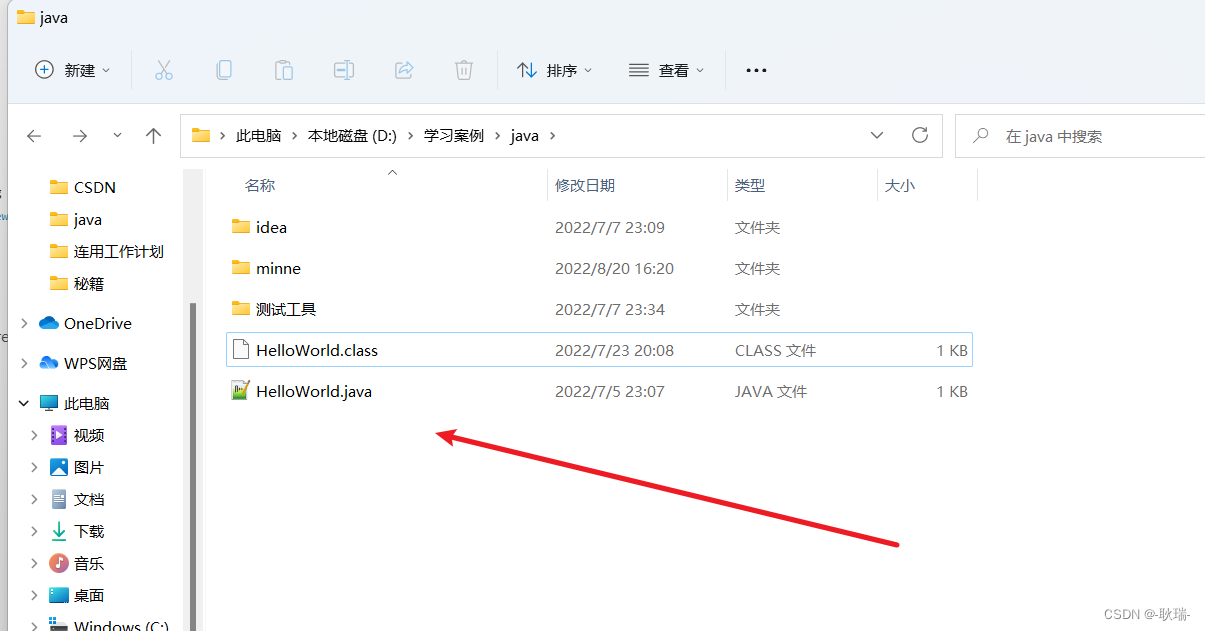Select 本地磁盘 (D:) in the breadcrumb
The width and height of the screenshot is (1205, 631).
353,136
